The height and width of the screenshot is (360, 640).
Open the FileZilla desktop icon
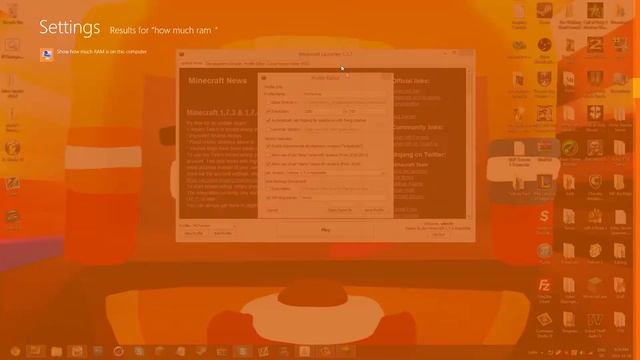[544, 289]
